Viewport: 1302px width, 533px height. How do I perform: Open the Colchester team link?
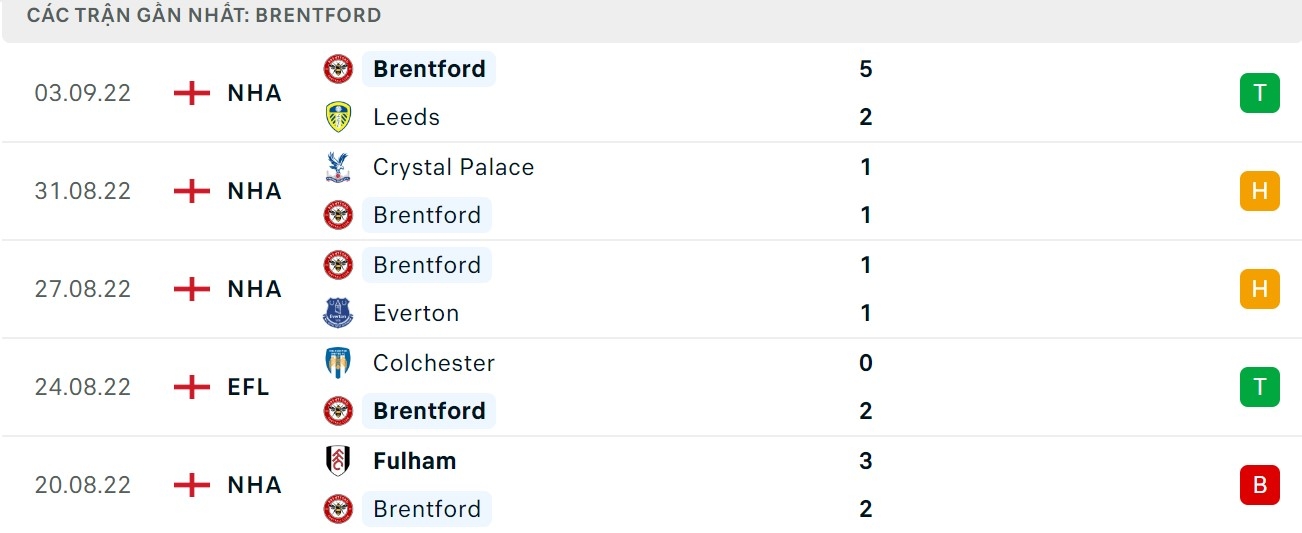[x=434, y=363]
